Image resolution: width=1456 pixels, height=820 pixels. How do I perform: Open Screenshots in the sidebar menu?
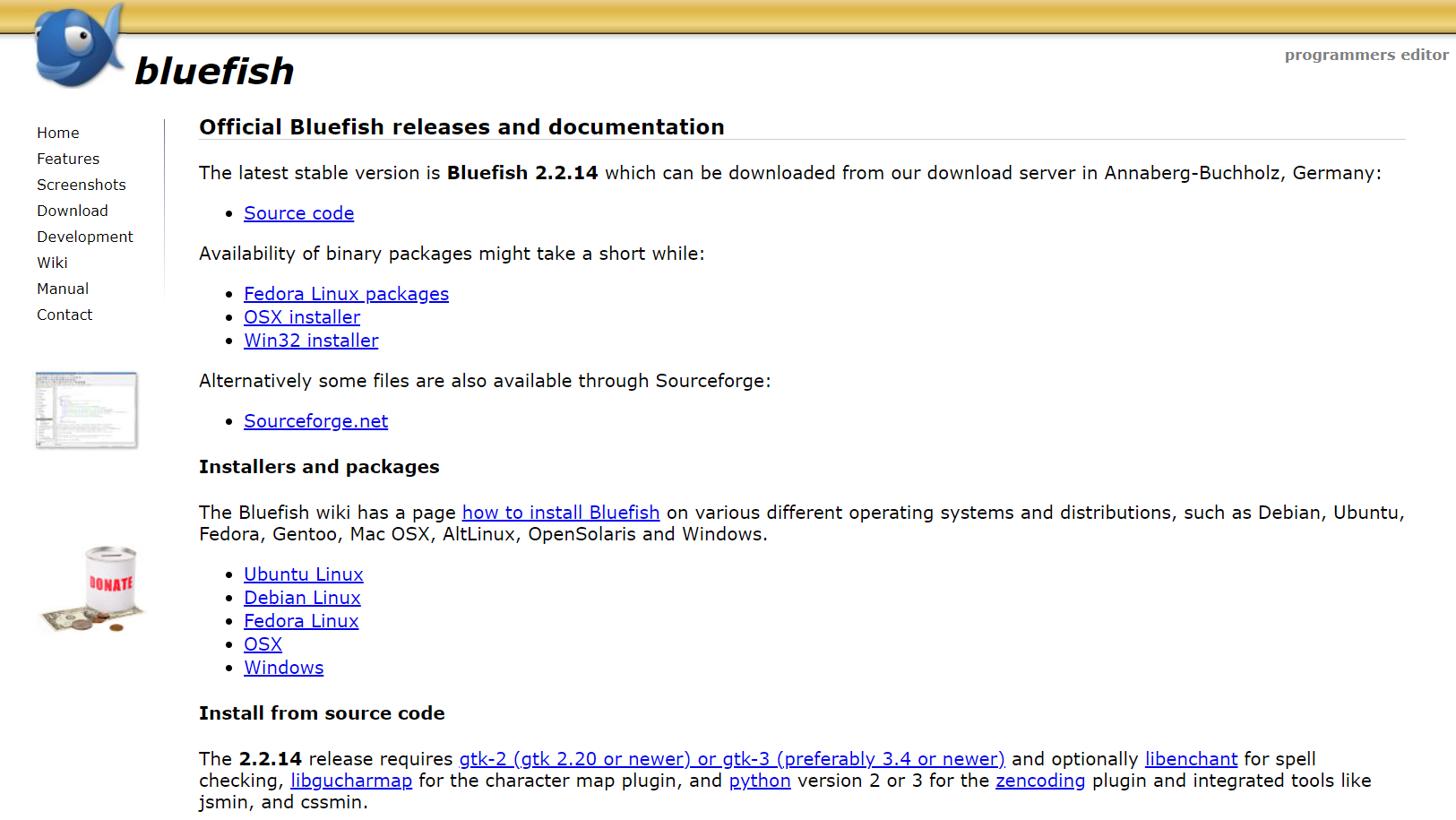[x=82, y=185]
